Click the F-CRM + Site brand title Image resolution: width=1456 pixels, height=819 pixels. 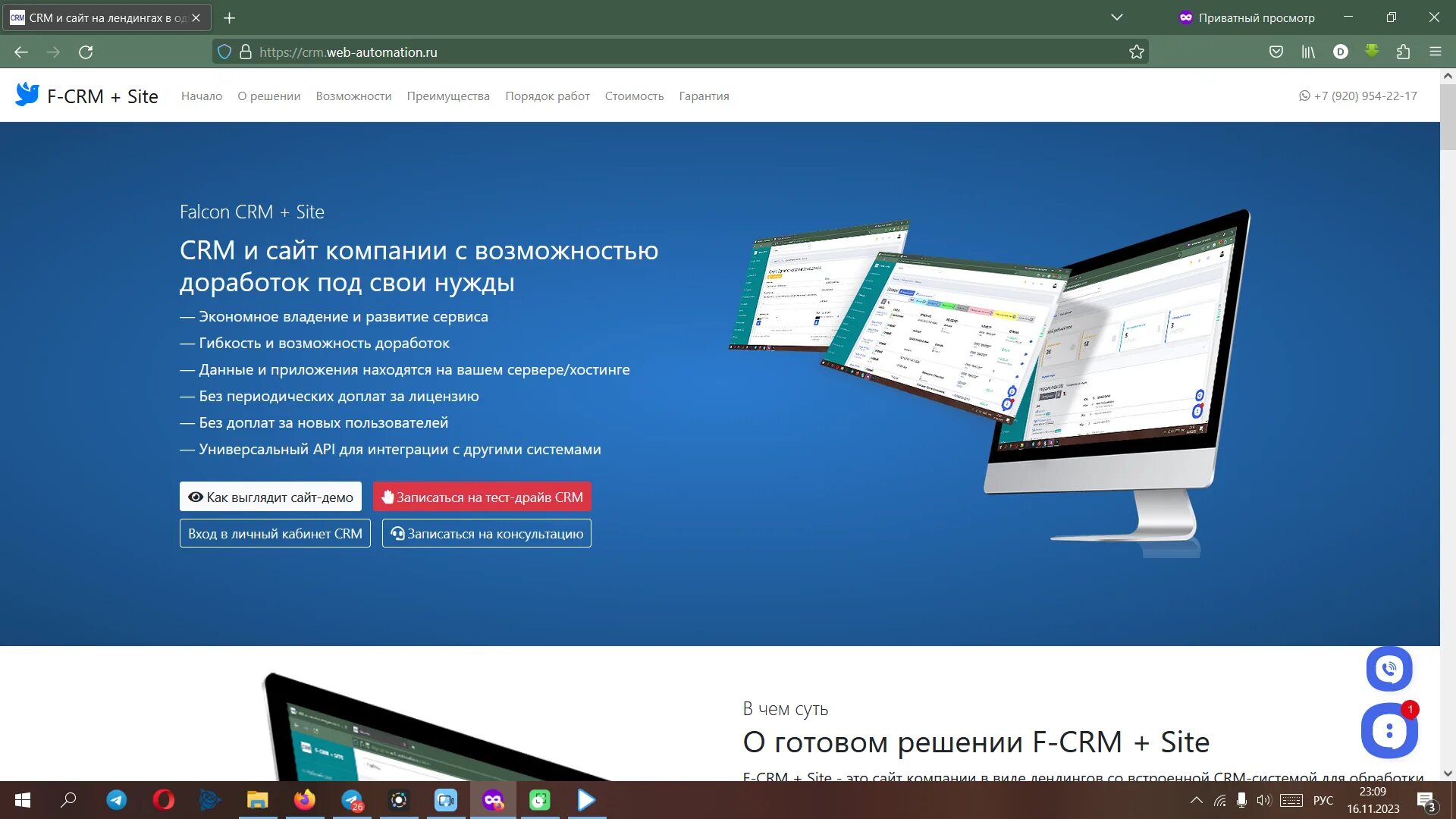[x=102, y=96]
